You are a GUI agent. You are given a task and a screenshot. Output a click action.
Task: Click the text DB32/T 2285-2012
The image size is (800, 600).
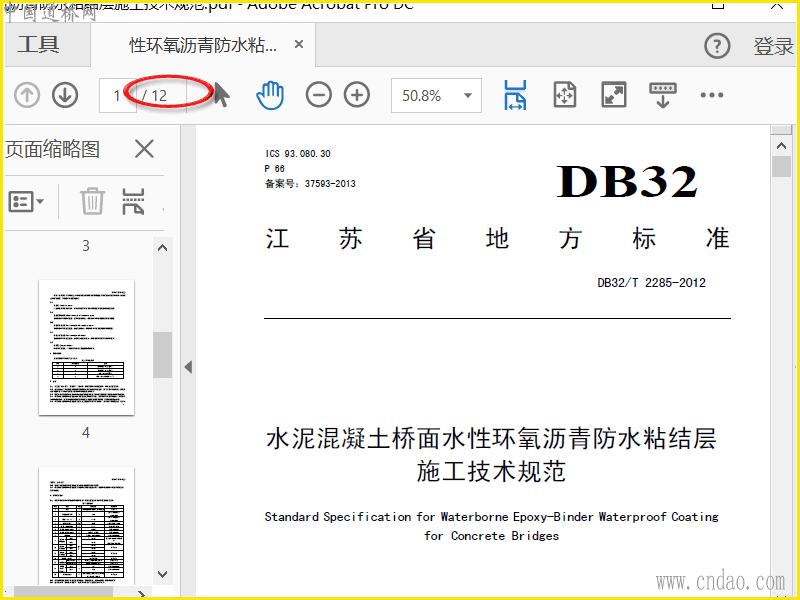pos(652,283)
